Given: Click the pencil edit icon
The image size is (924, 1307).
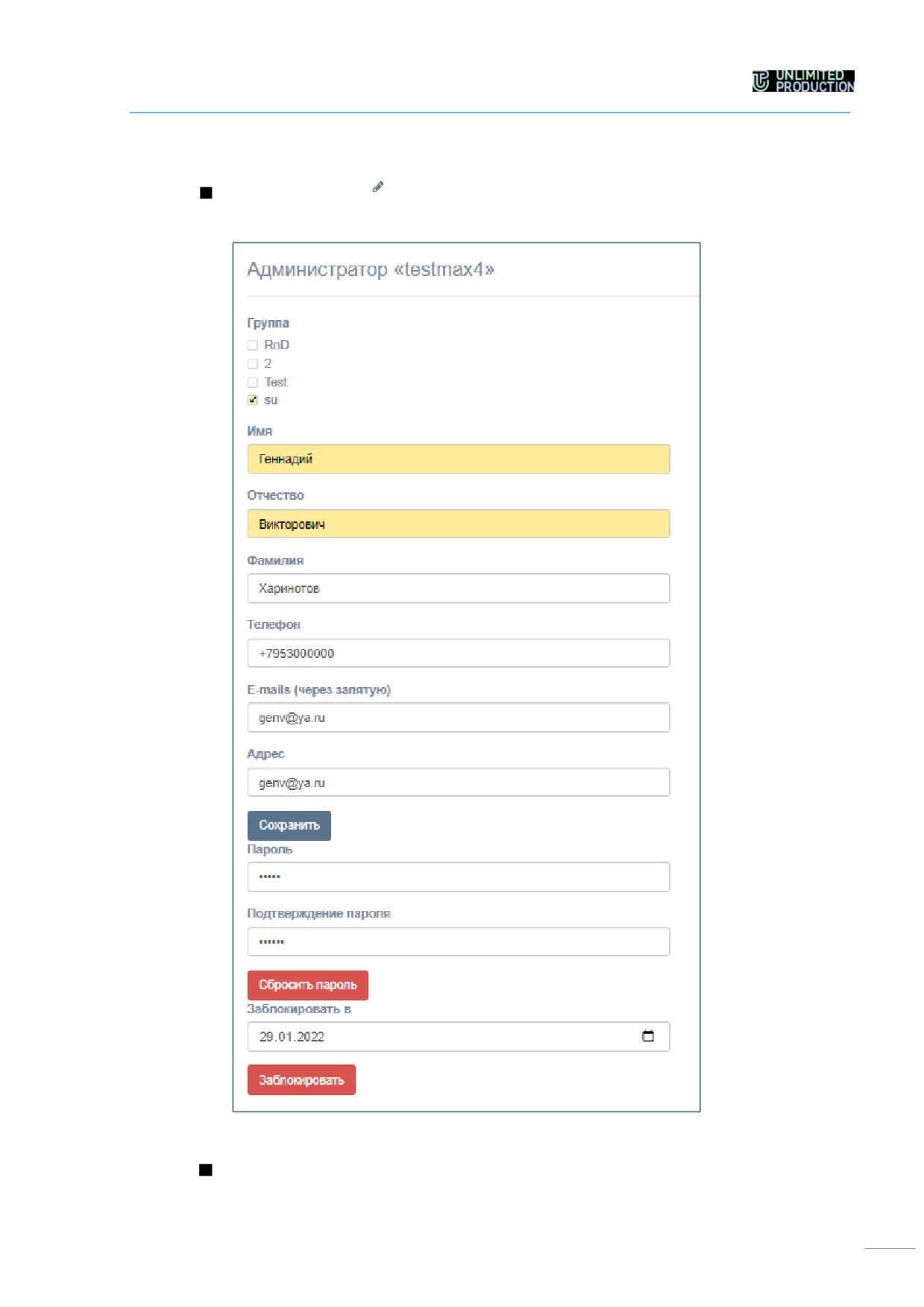Looking at the screenshot, I should click(x=377, y=187).
